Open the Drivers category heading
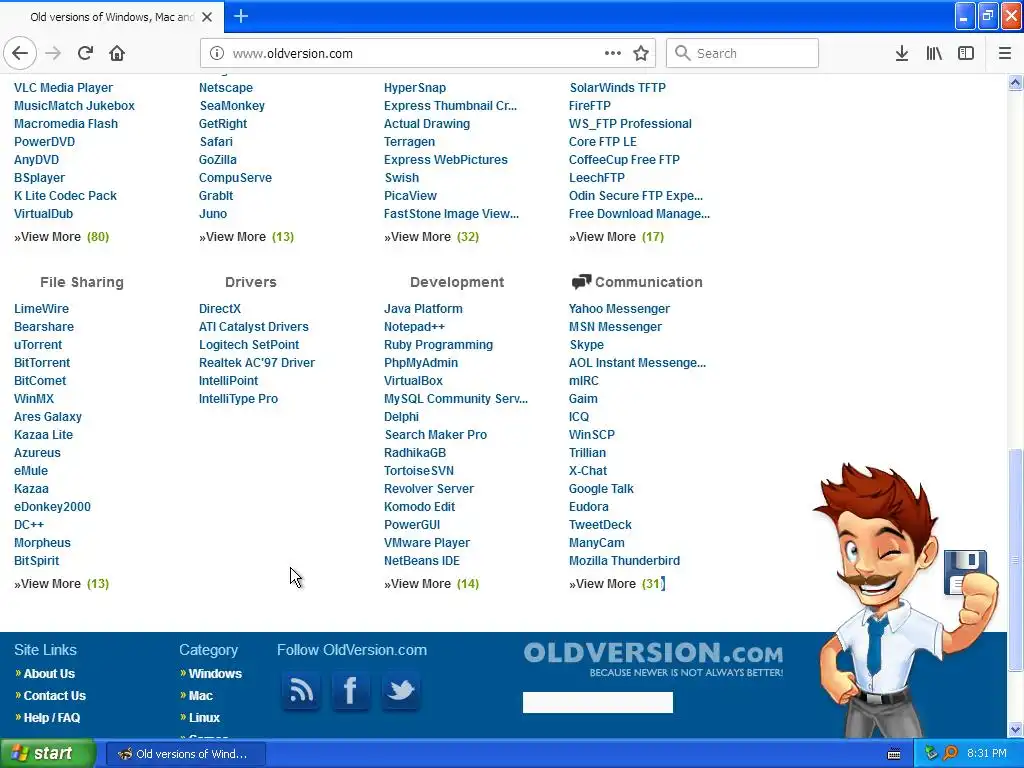Viewport: 1024px width, 768px height. (x=251, y=282)
